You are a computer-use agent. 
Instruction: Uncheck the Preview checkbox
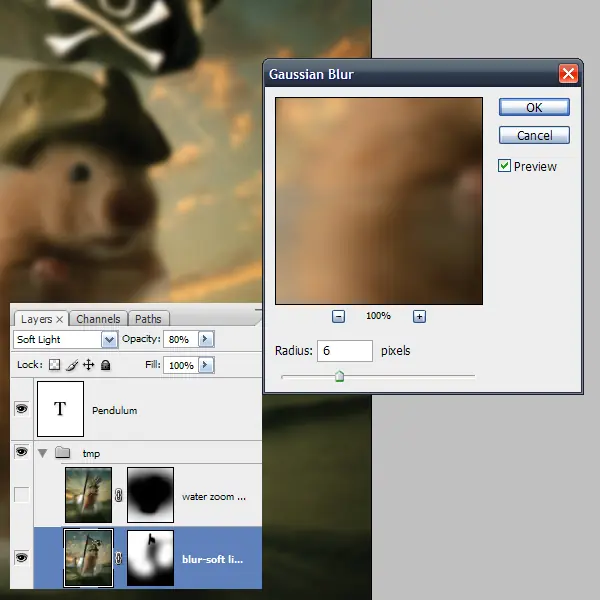point(504,166)
